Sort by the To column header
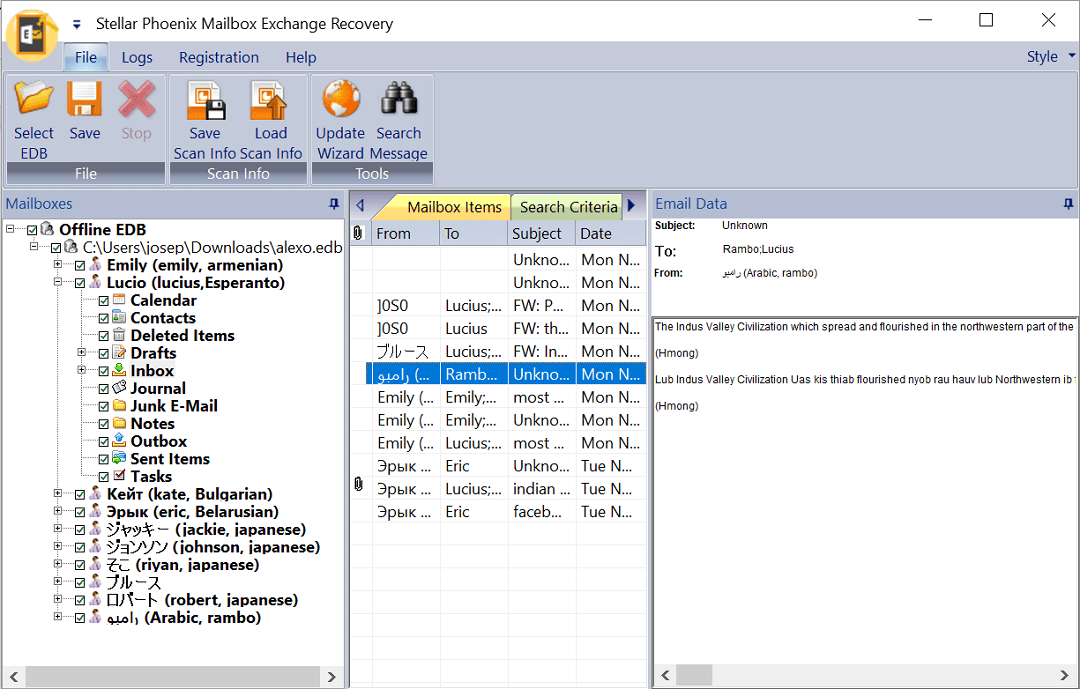The image size is (1080, 689). tap(474, 234)
